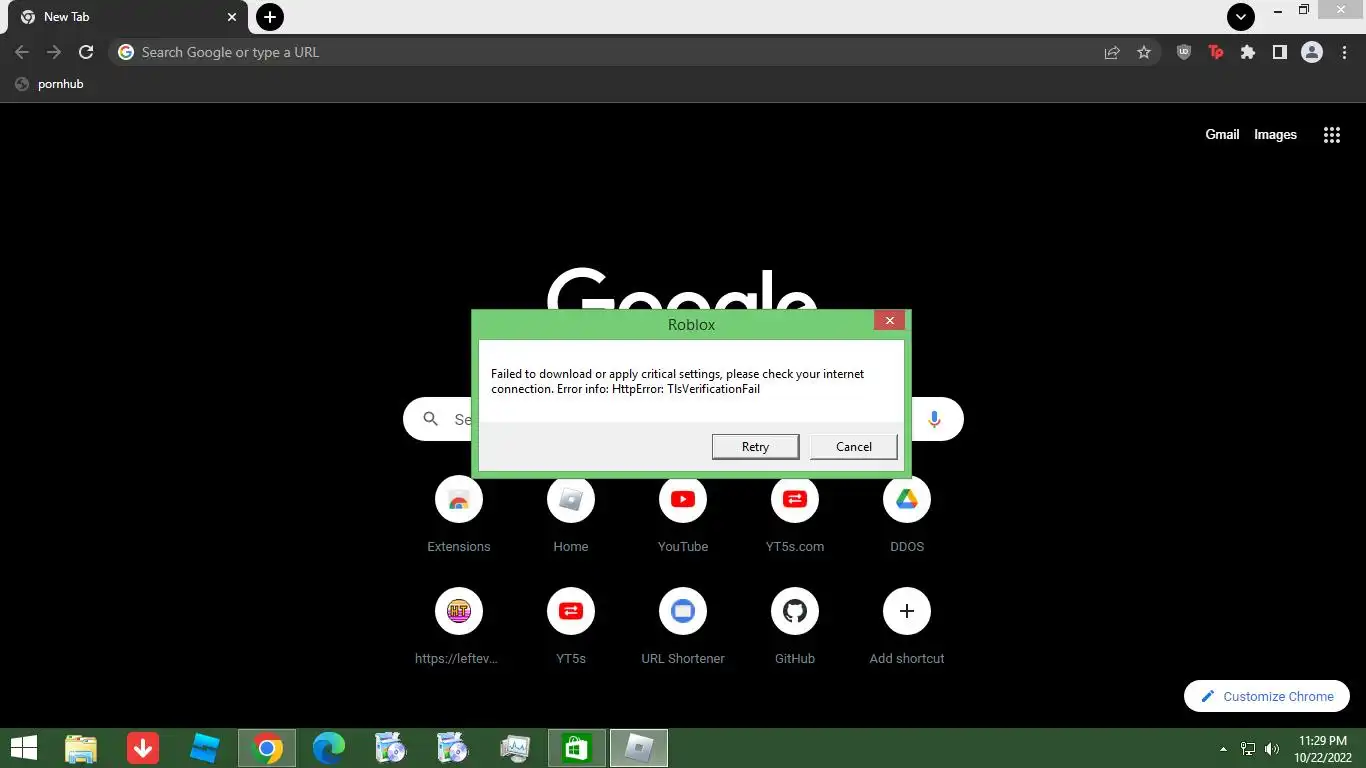
Task: Click the Retry button in Roblox dialog
Action: 755,447
